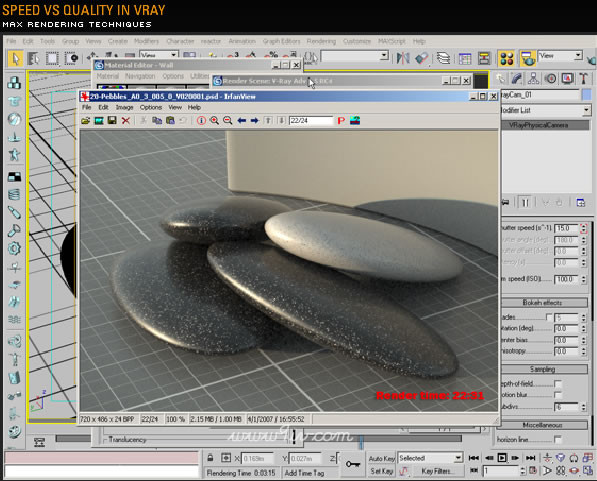This screenshot has width=597, height=481.
Task: Switch to the Hierarchy command panel tab
Action: pyautogui.click(x=533, y=78)
